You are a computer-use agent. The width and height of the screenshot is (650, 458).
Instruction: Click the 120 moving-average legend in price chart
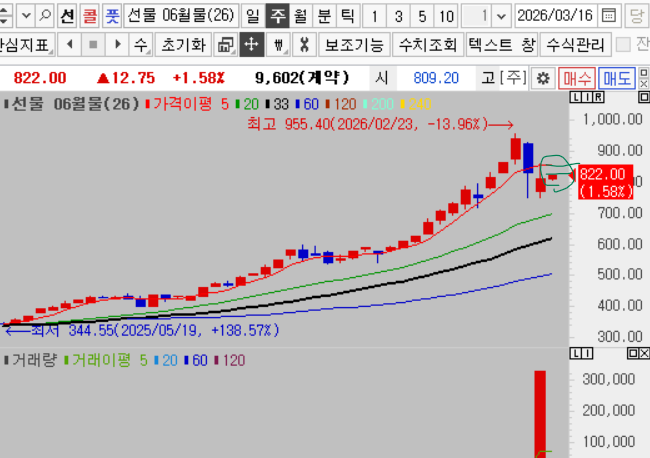coord(341,104)
